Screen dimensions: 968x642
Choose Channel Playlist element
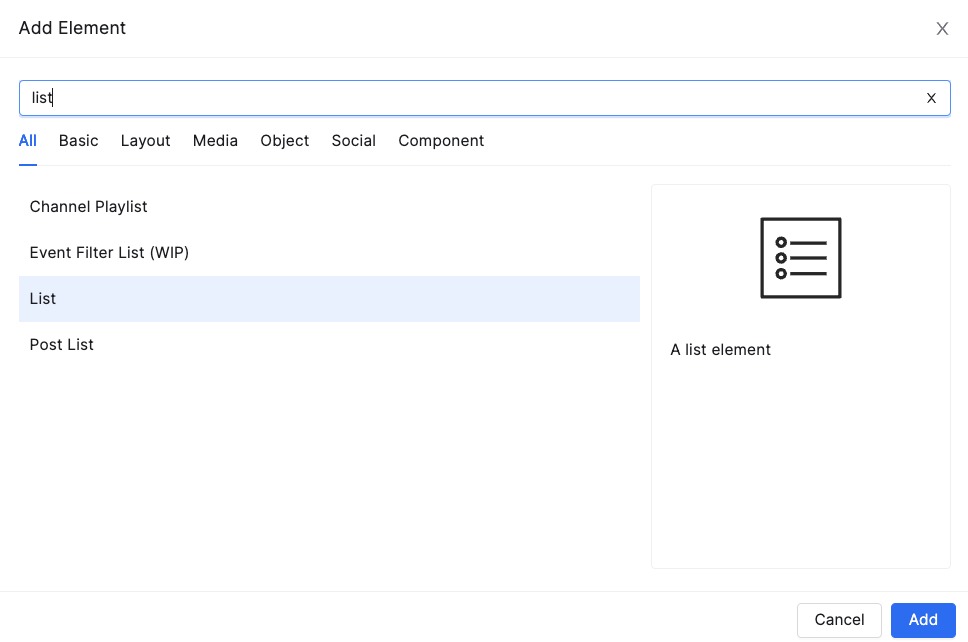(x=329, y=207)
